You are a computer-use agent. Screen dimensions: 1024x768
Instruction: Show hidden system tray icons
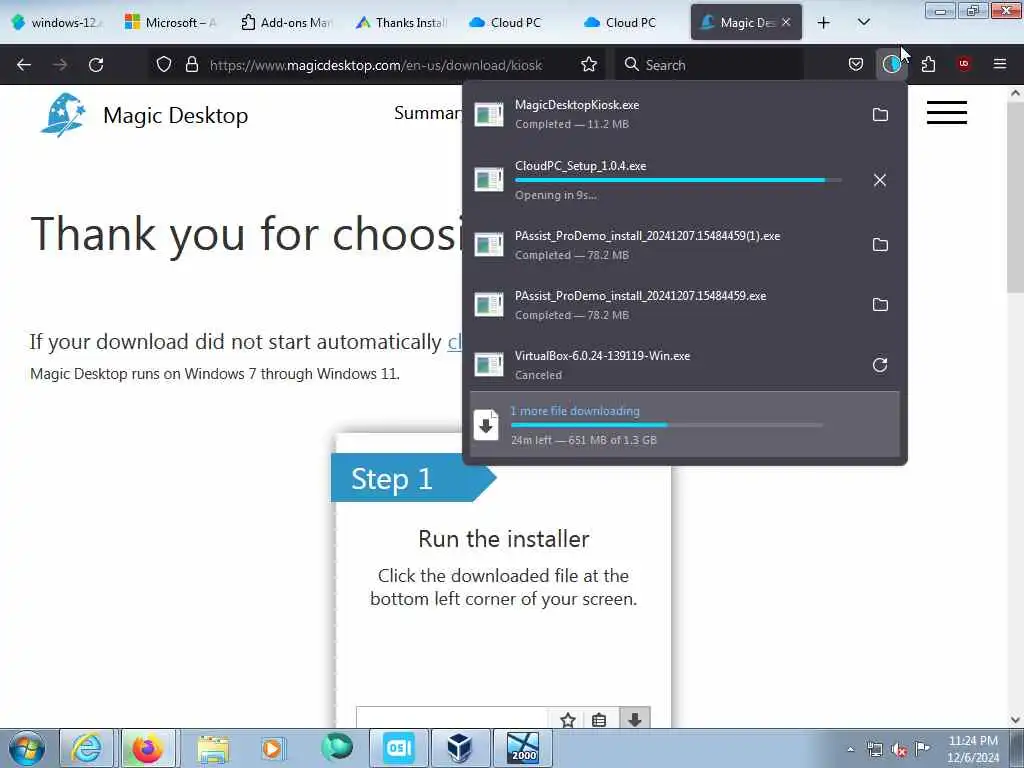pos(850,749)
